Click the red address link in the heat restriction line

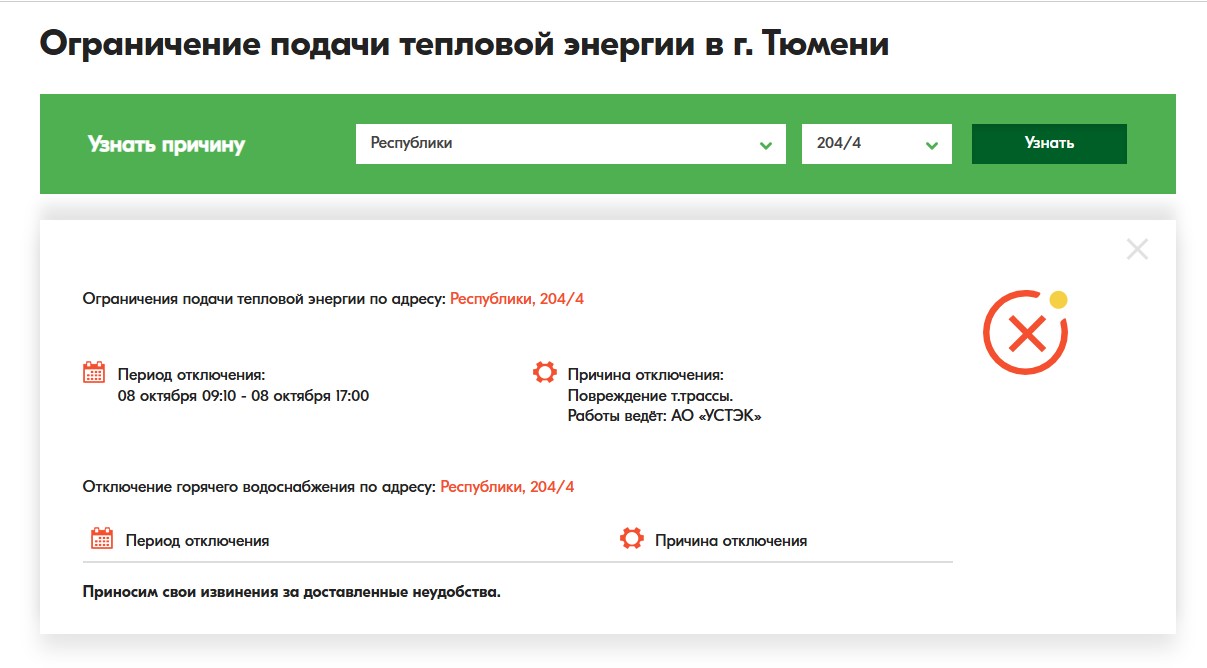pos(517,298)
